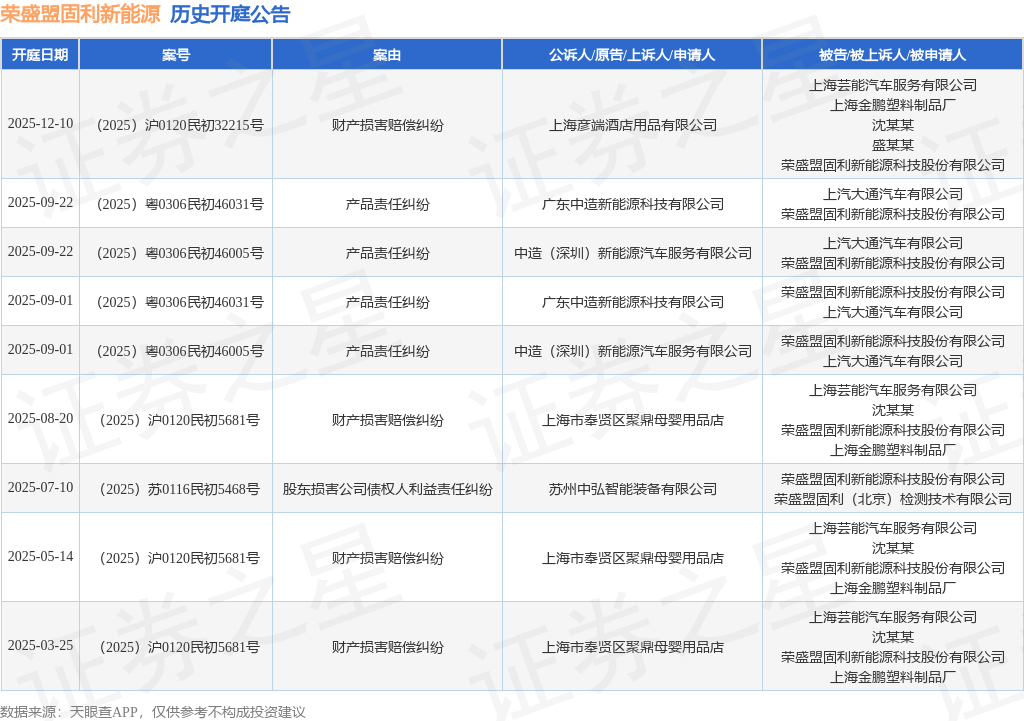Click 广东中造新能源科技有限公司 in the 2025-09-01 row
Viewport: 1024px width, 721px height.
[x=632, y=302]
